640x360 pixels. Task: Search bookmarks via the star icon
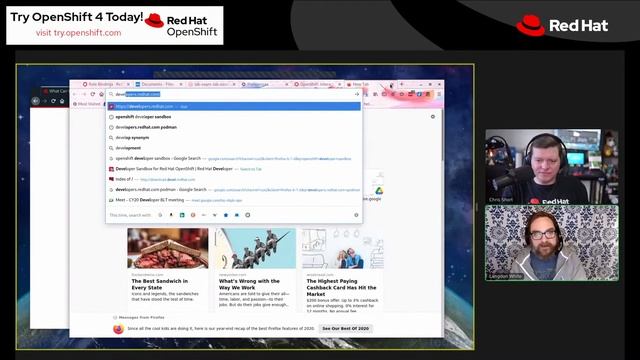click(x=226, y=215)
